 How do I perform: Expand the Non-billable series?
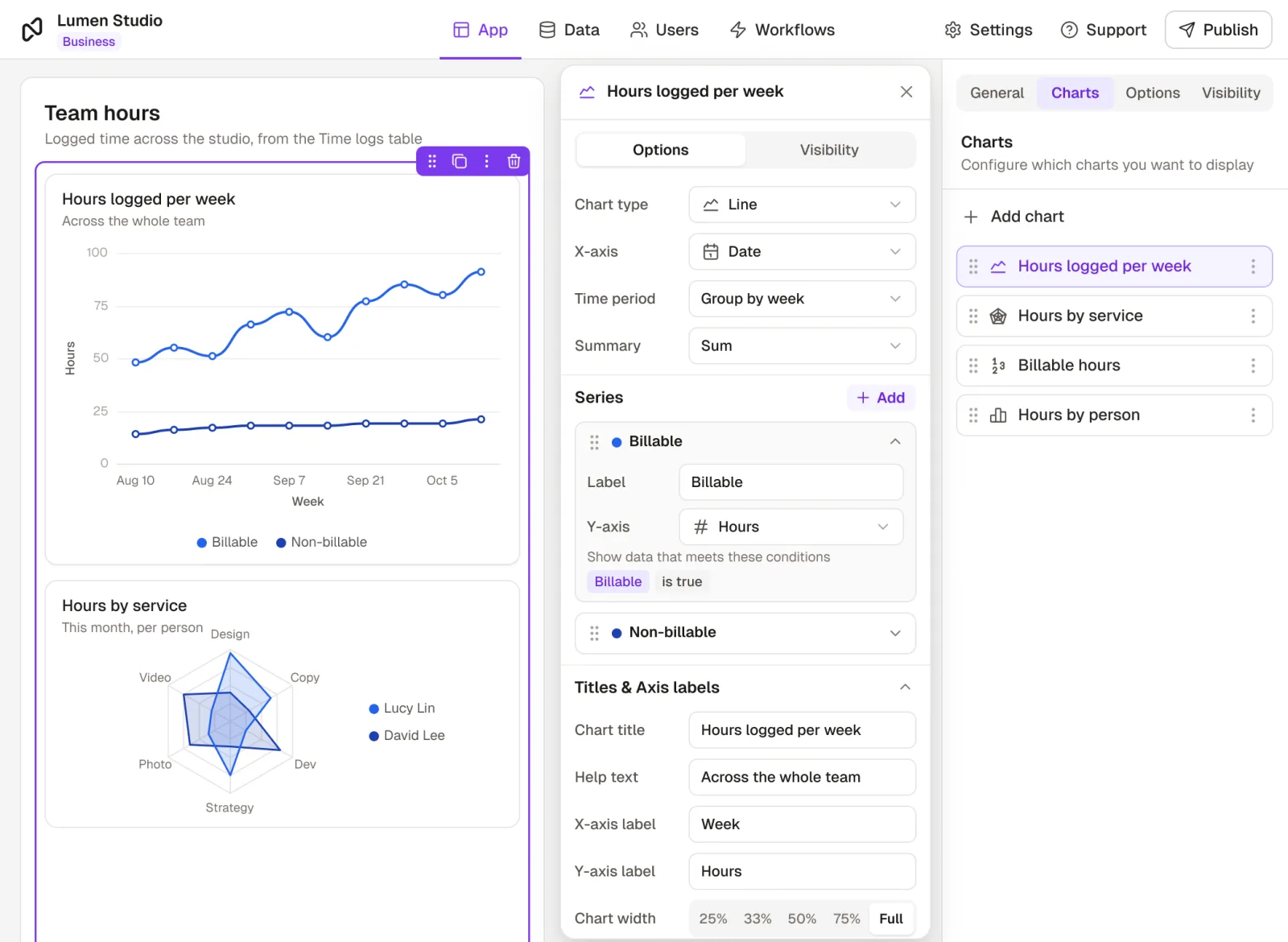pos(895,633)
